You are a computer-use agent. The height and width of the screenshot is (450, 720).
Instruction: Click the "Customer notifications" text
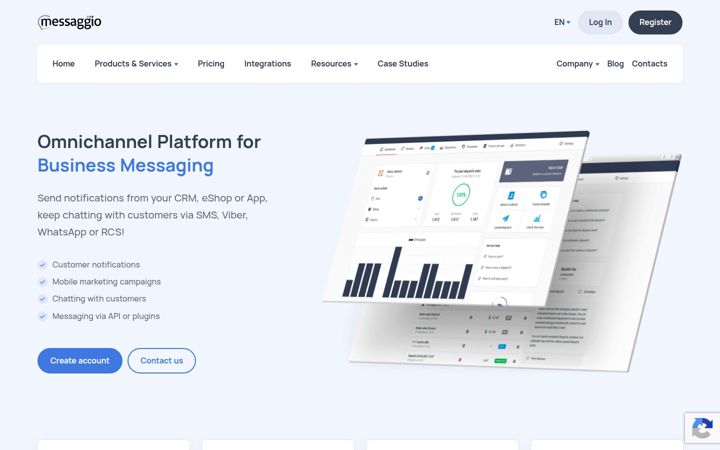point(96,265)
